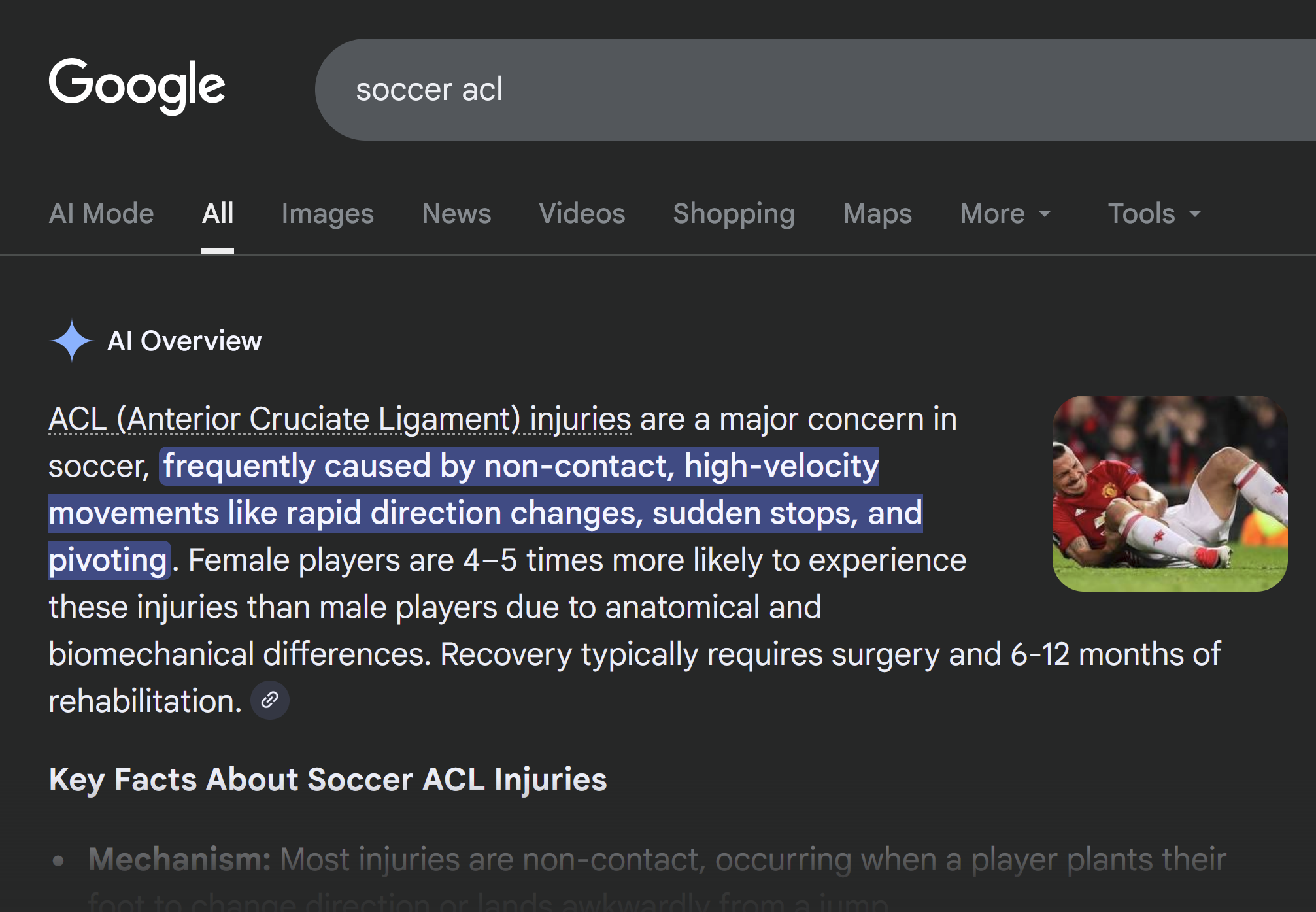This screenshot has width=1316, height=912.
Task: Open the Images tab
Action: pos(328,214)
